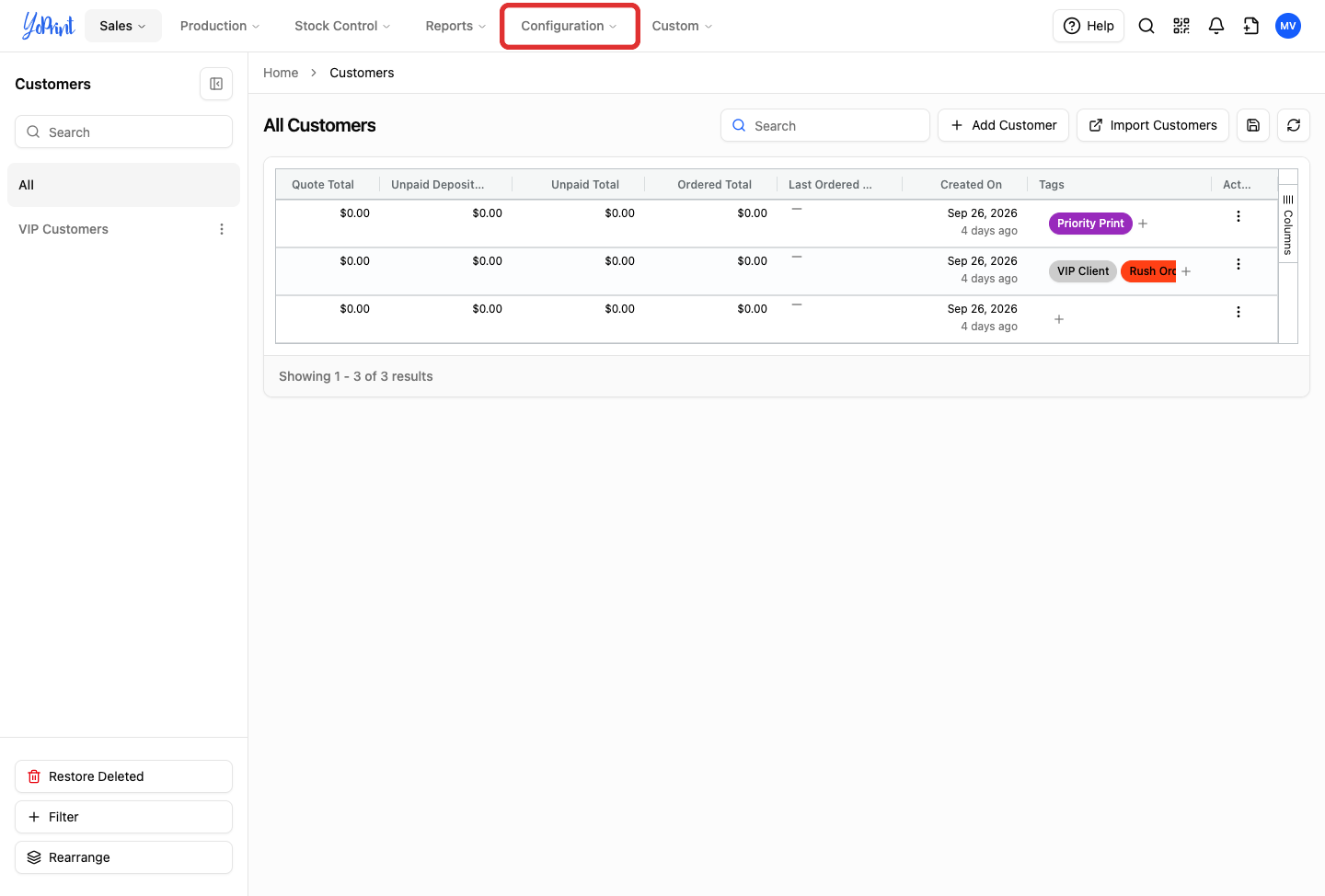
Task: Open actions menu for Priority Print row
Action: pyautogui.click(x=1239, y=216)
